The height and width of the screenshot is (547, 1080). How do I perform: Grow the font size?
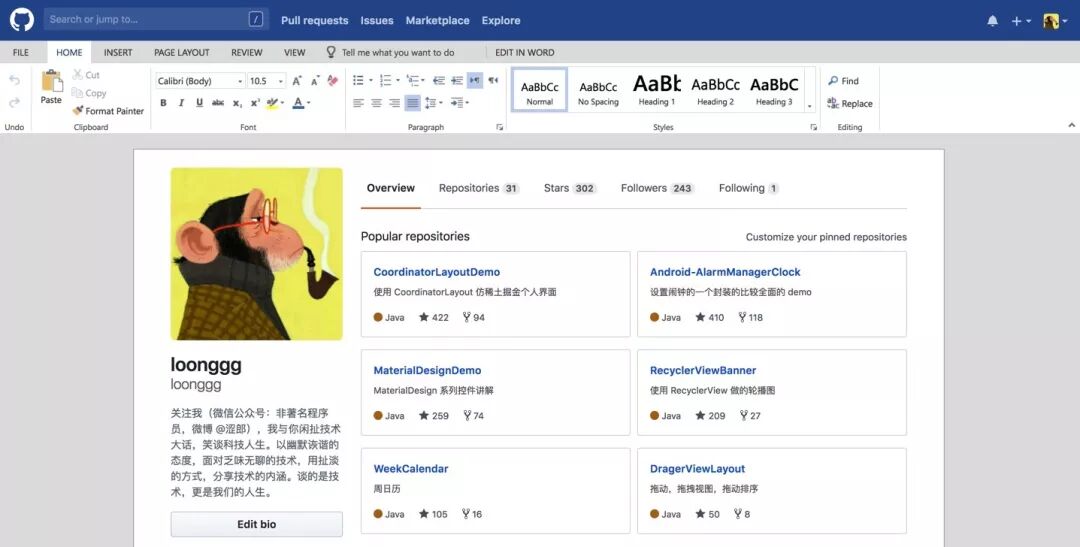297,81
